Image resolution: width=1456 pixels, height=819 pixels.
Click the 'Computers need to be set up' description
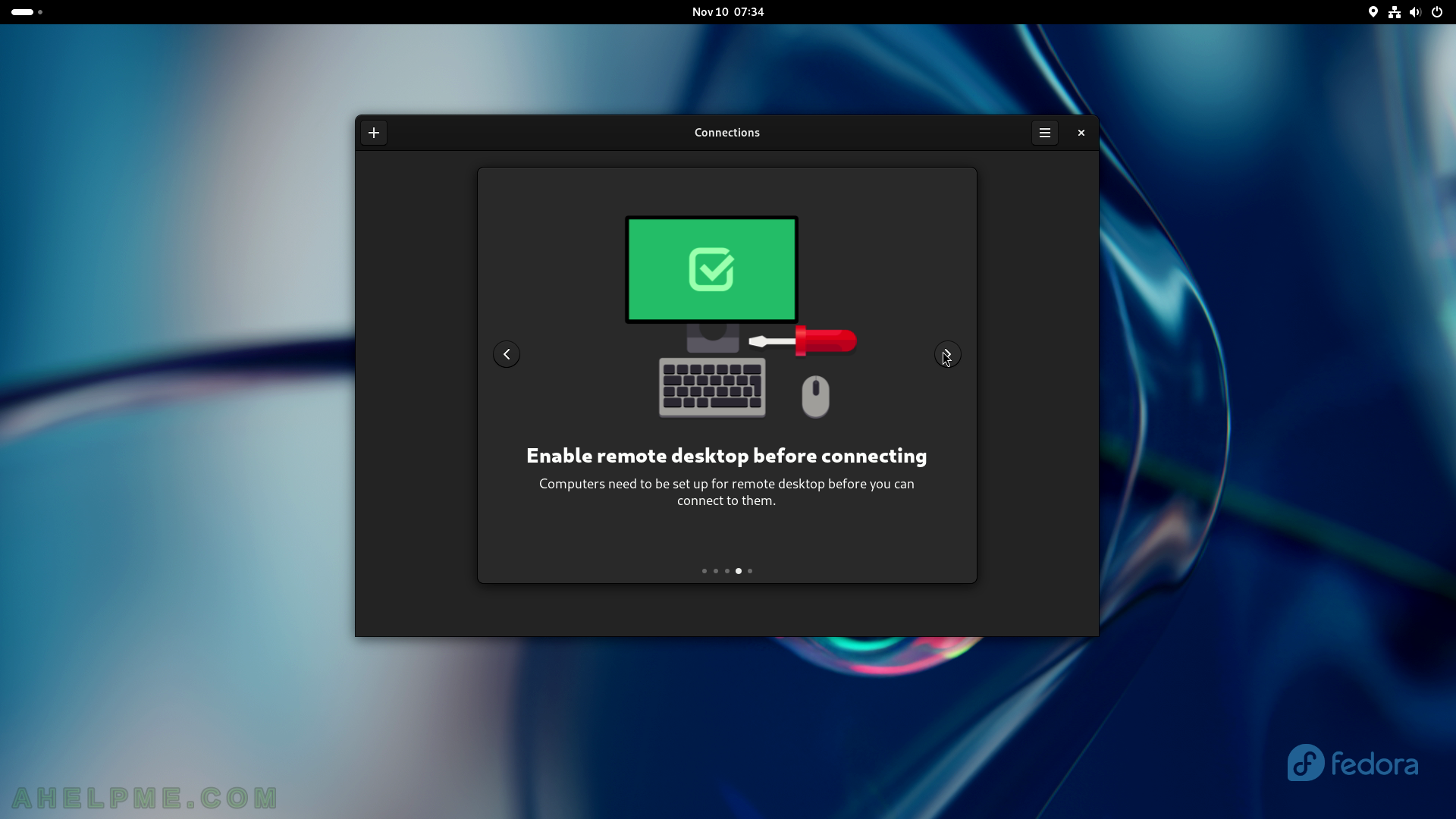(726, 492)
